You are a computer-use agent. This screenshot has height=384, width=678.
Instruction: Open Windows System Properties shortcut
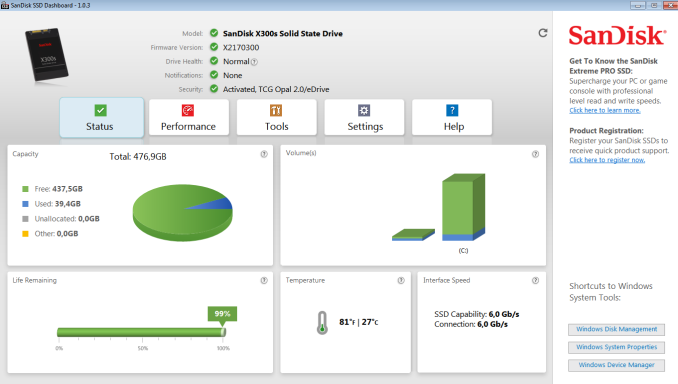click(x=617, y=347)
